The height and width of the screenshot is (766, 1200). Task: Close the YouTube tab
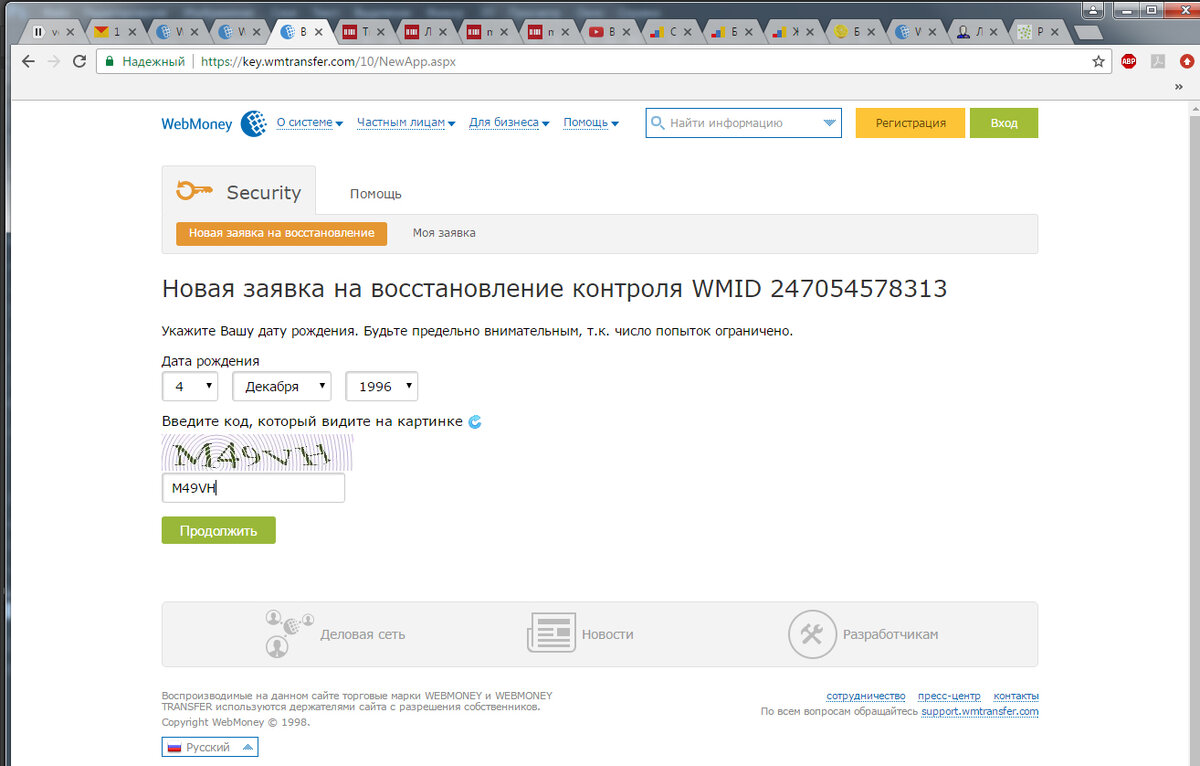tap(627, 32)
